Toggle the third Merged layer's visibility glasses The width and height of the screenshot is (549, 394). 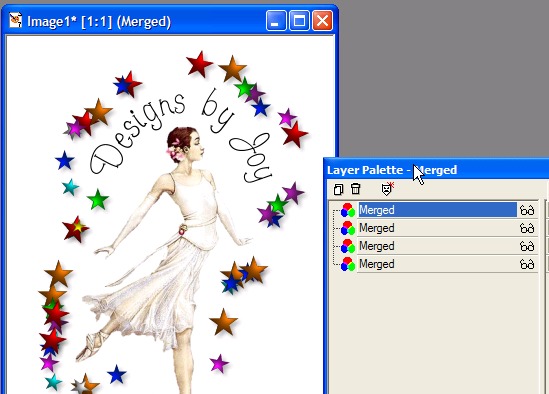click(x=527, y=246)
